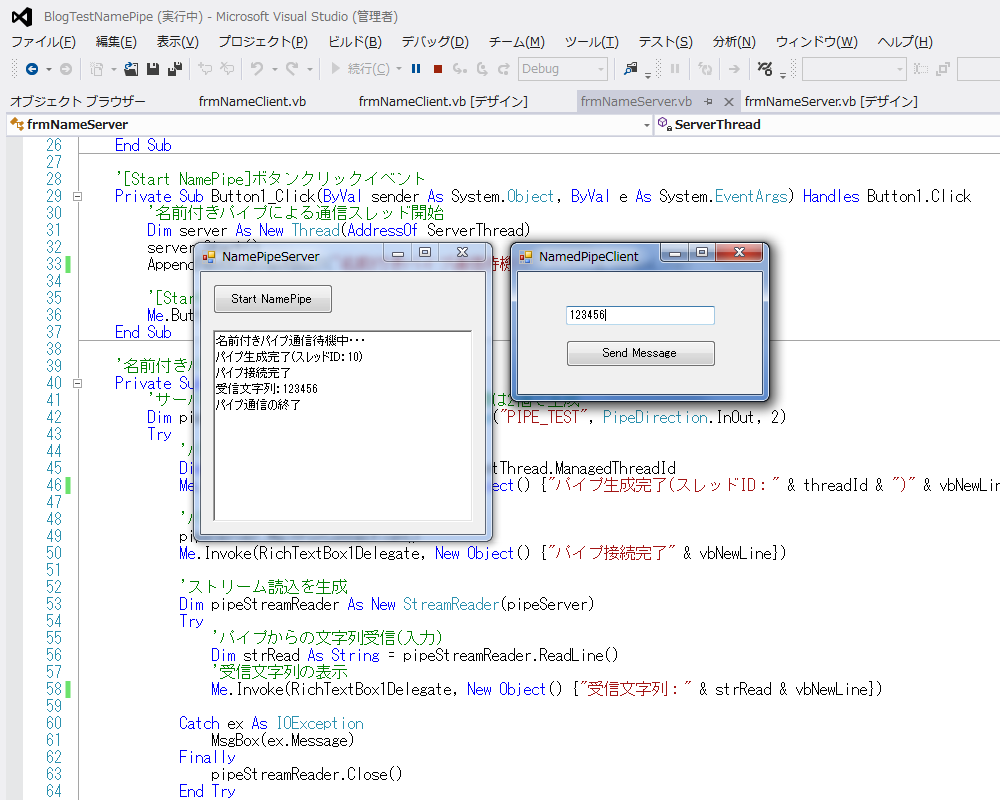Click the Navigate Backward arrow icon
Viewport: 1000px width, 800px height.
click(32, 69)
